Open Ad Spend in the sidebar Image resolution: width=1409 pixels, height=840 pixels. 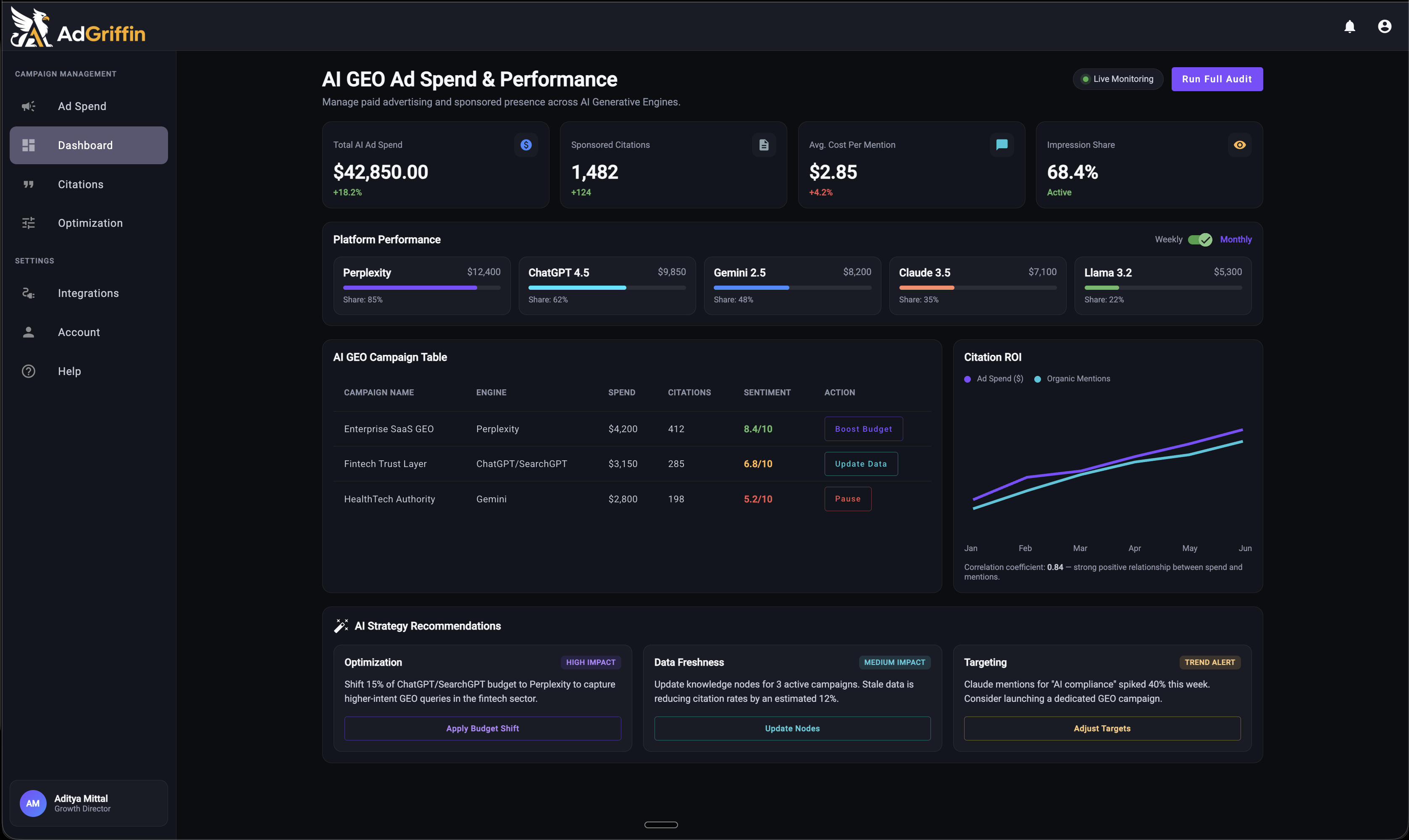coord(89,106)
